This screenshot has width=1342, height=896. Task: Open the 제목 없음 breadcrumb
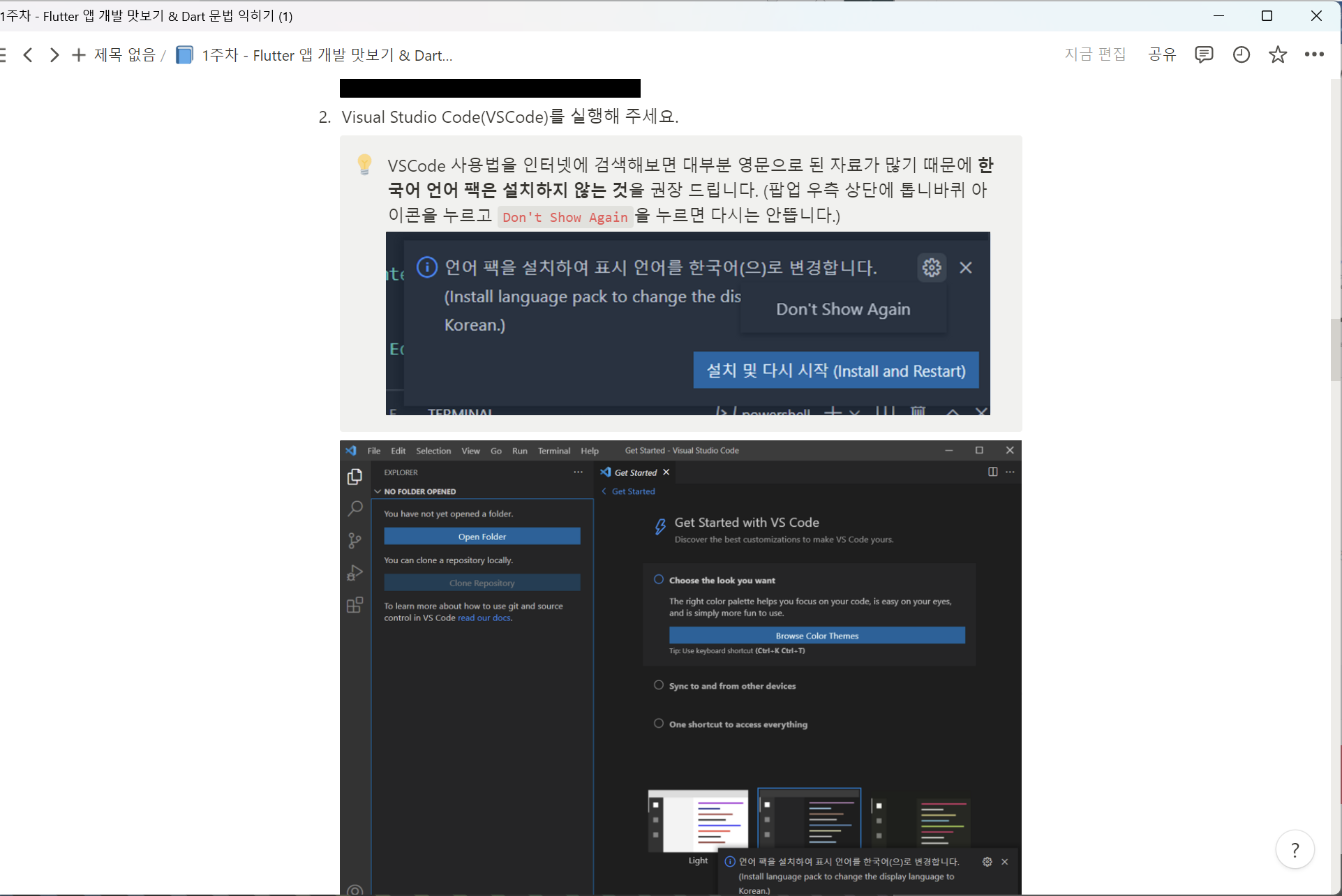[125, 55]
